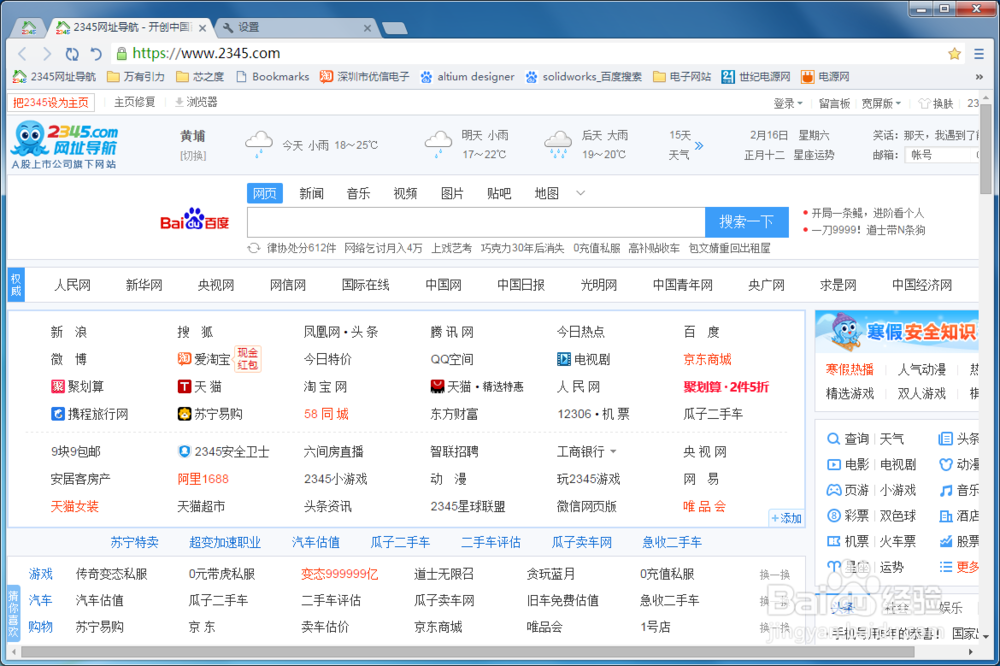Show more bookmarks overflow chevron
Image resolution: width=1000 pixels, height=666 pixels.
(979, 77)
